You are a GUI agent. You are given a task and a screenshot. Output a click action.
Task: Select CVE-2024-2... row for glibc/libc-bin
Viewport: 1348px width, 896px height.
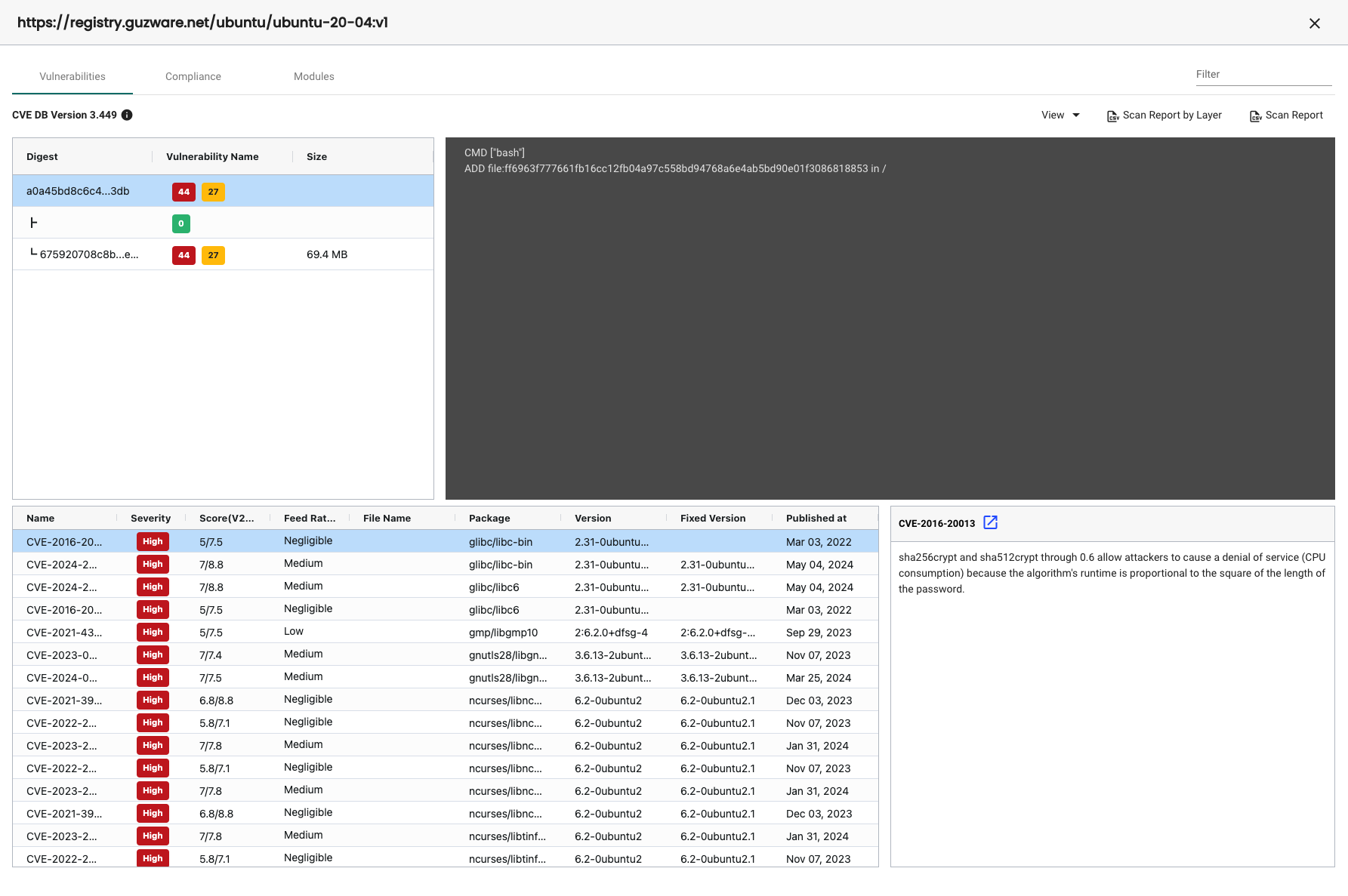(446, 564)
